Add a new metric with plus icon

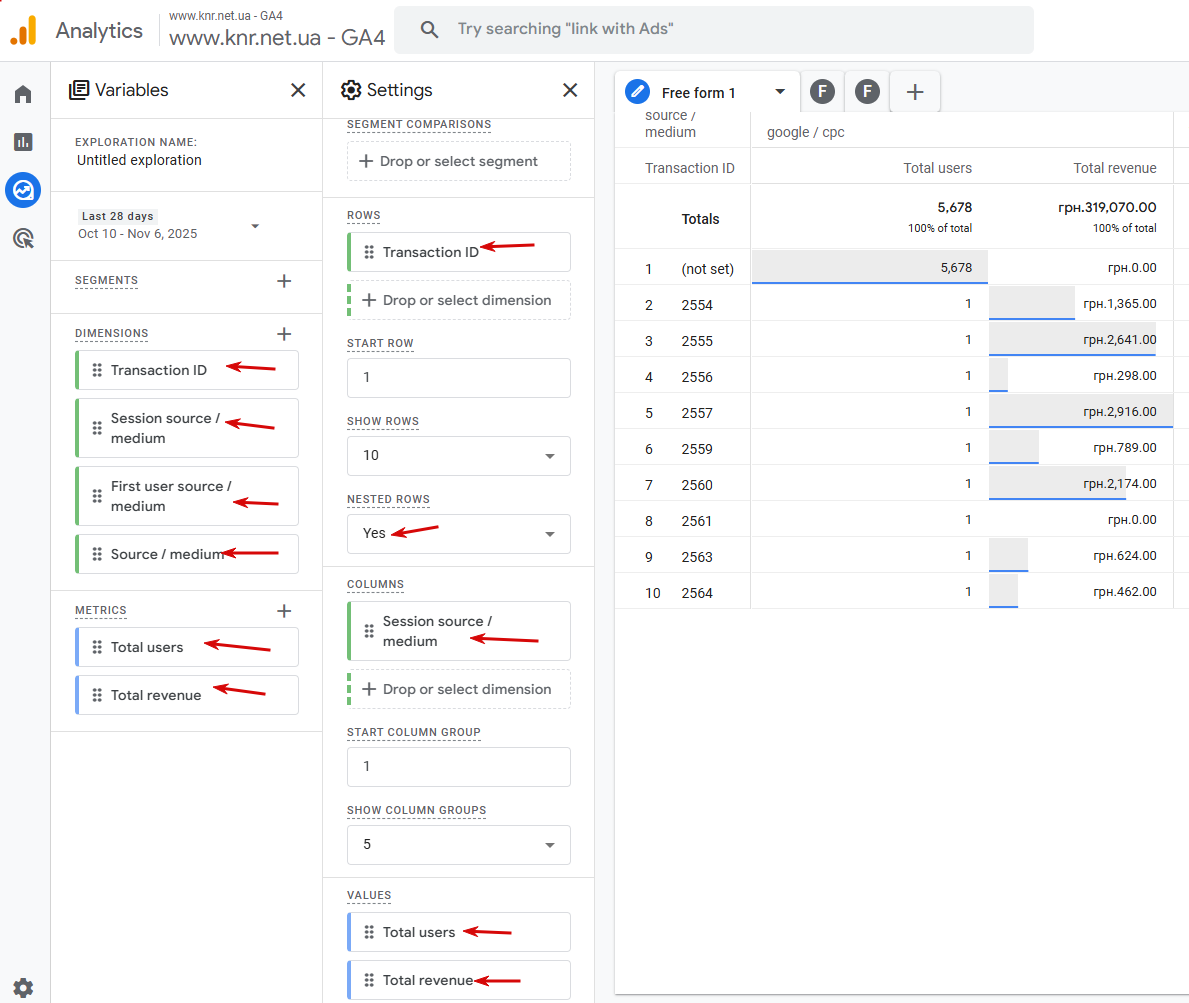pyautogui.click(x=284, y=611)
